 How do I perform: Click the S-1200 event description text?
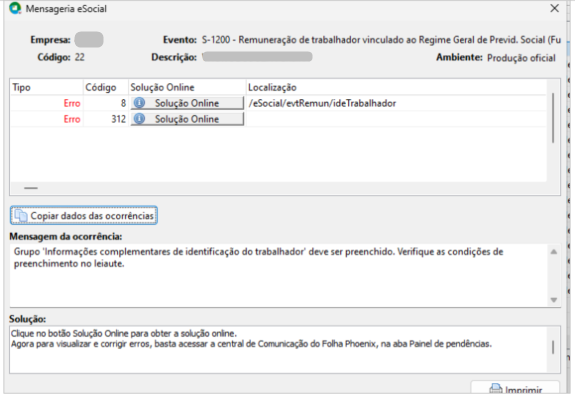[x=381, y=40]
